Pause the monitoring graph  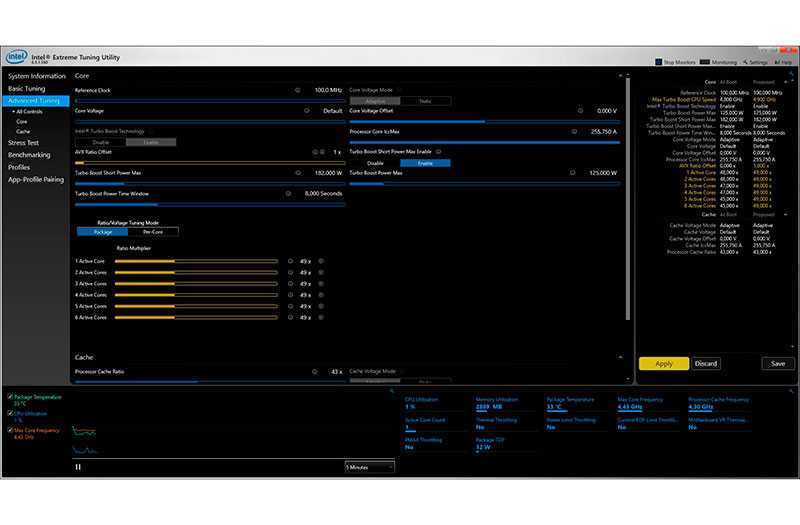coord(78,466)
